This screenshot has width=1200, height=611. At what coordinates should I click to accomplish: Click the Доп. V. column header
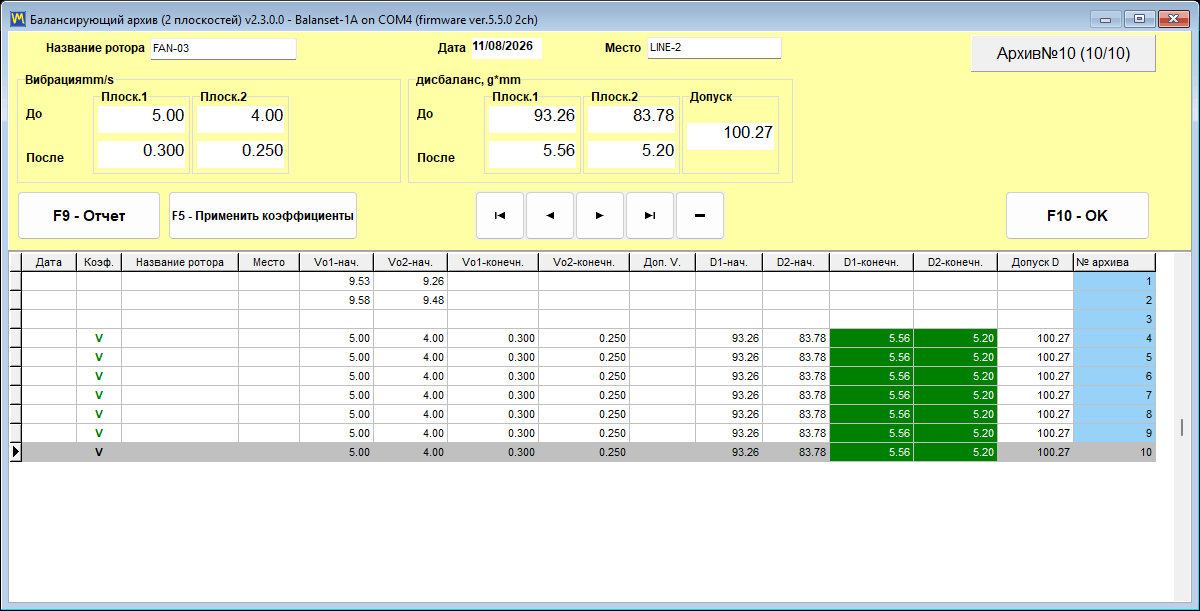tap(662, 262)
